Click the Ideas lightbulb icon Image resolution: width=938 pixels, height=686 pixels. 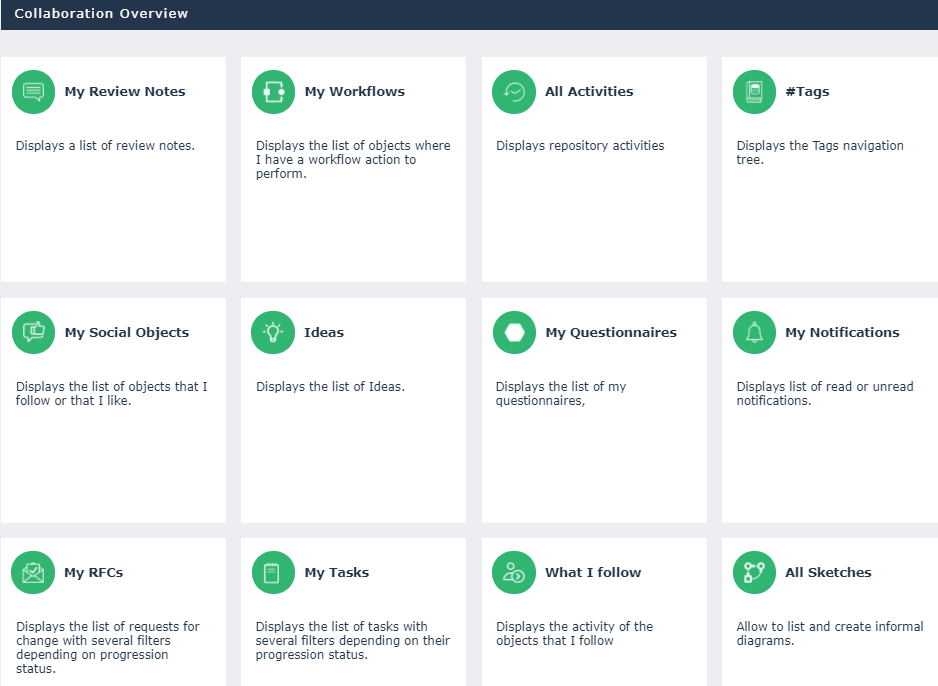point(273,332)
